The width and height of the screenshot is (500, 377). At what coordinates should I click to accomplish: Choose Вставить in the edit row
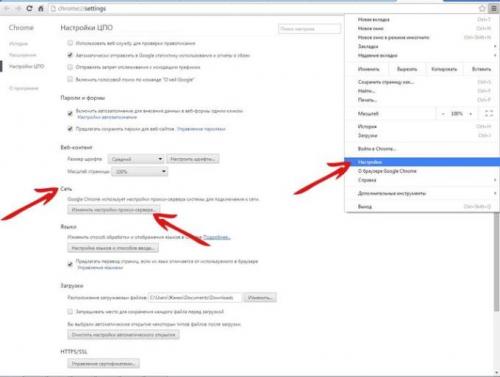point(481,69)
